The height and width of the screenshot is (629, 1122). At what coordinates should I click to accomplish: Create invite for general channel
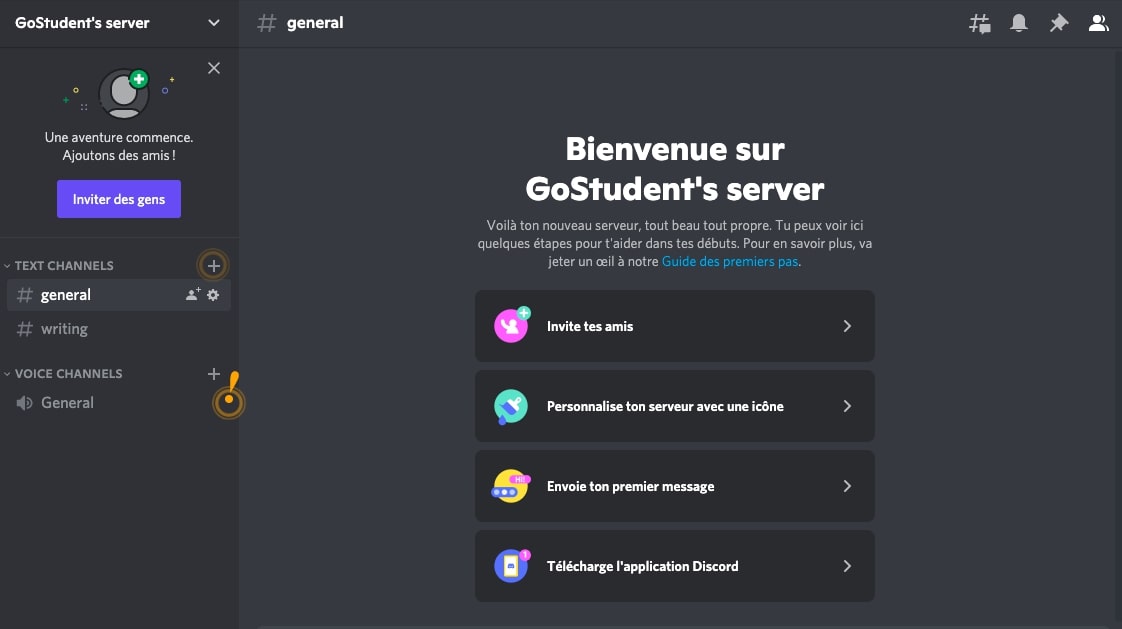tap(192, 295)
